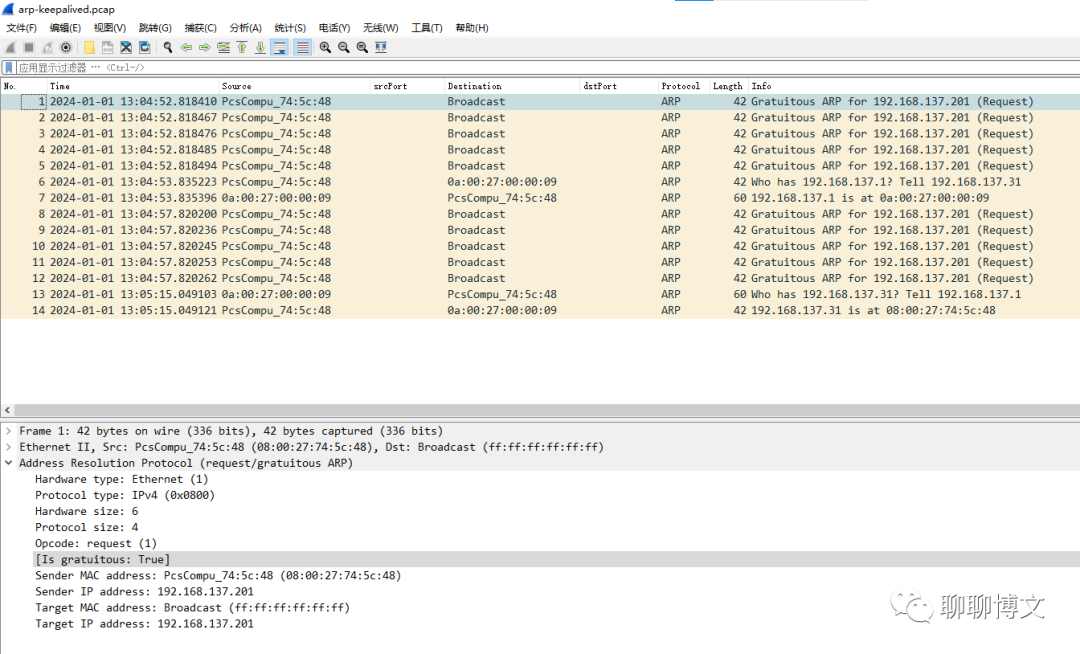Viewport: 1080px width, 654px height.
Task: Go back to the previous packet
Action: point(186,48)
